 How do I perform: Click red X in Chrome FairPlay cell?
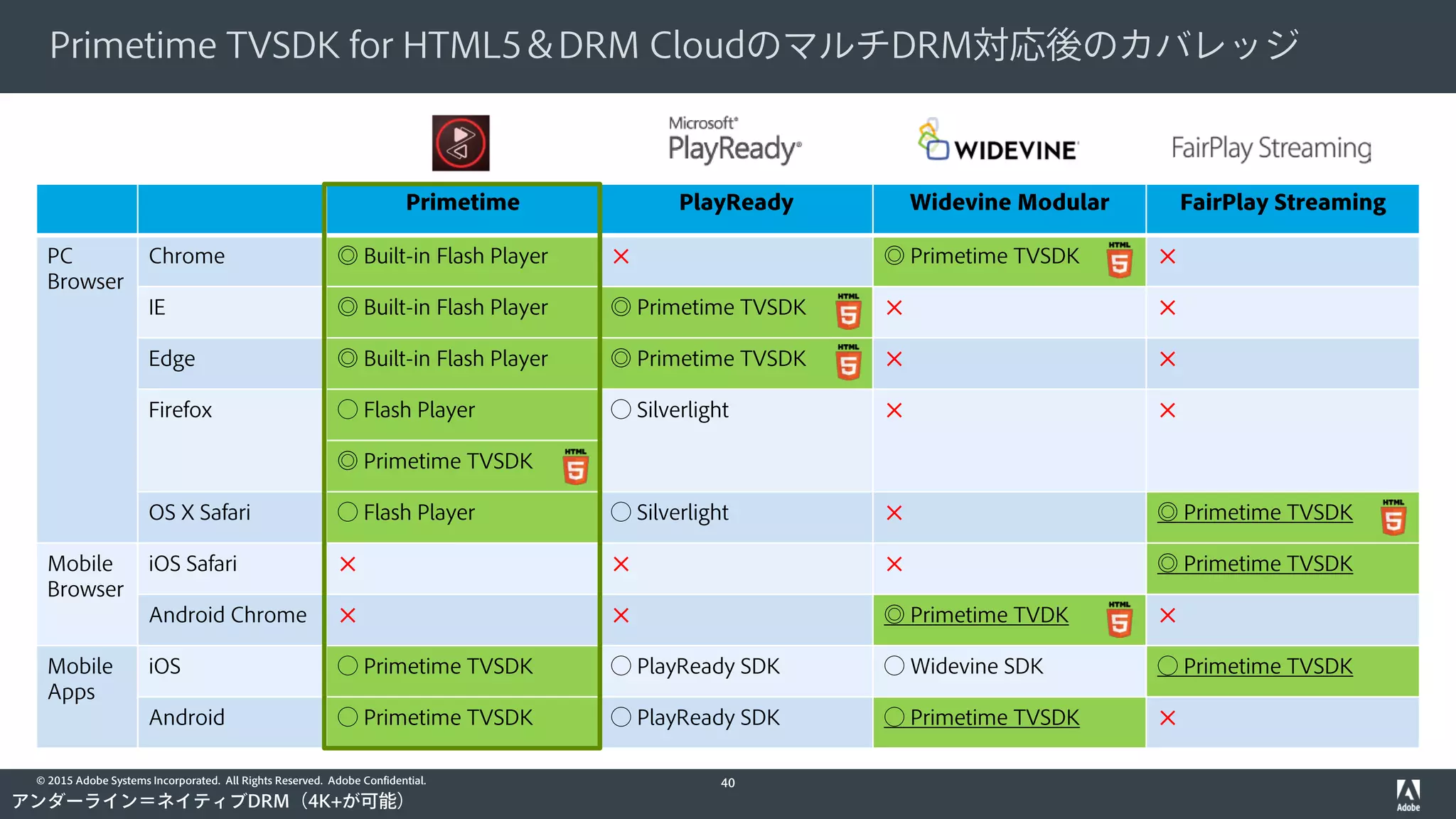[x=1167, y=257]
